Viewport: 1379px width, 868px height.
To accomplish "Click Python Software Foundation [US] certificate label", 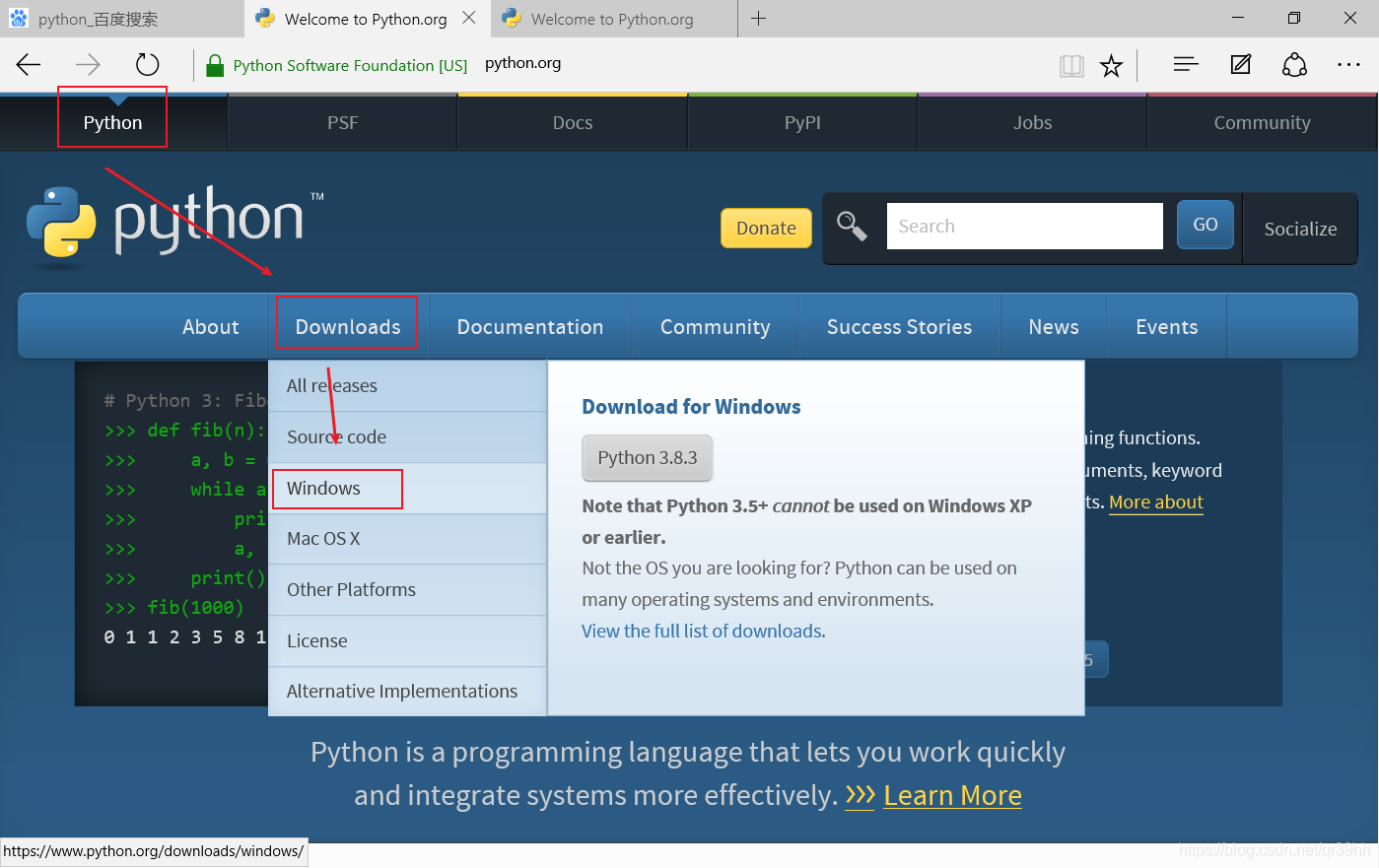I will coord(350,66).
